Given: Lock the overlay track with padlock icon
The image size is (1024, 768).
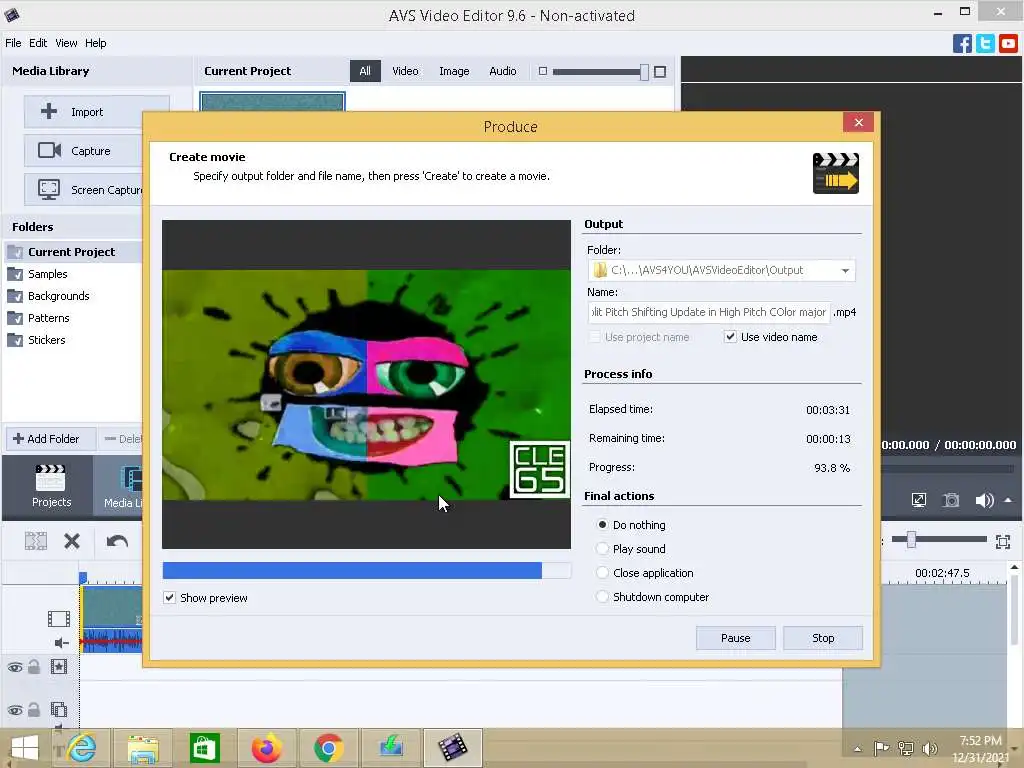Looking at the screenshot, I should pos(34,709).
